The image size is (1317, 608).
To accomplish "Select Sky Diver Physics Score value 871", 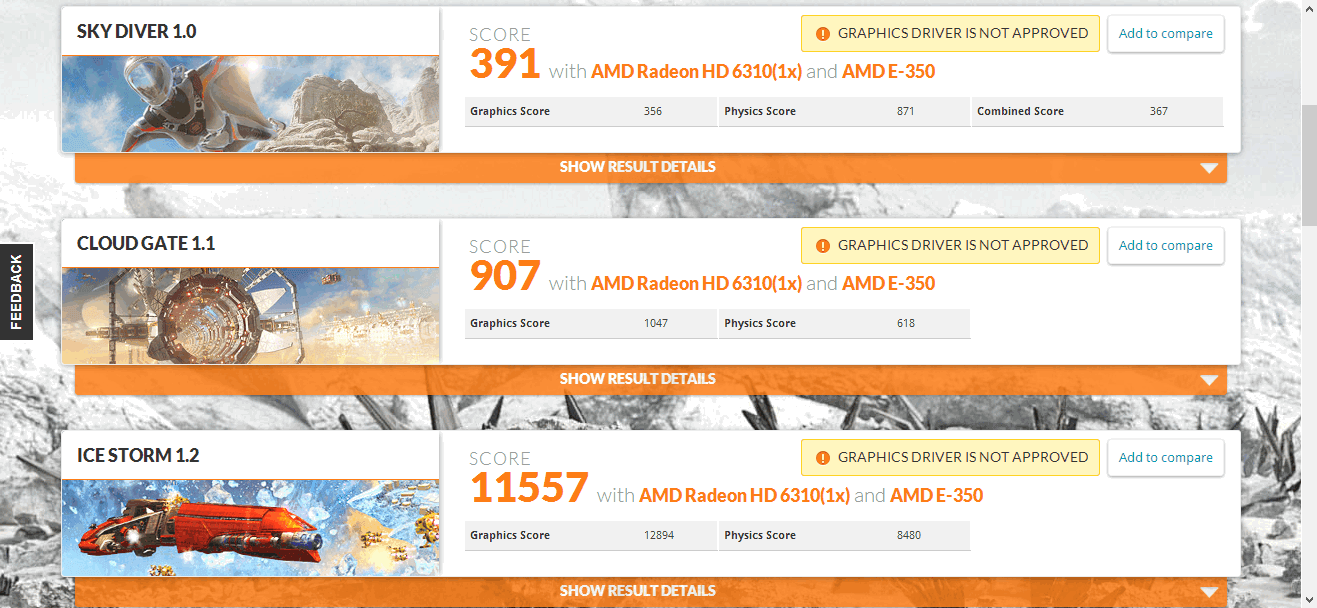I will (906, 112).
